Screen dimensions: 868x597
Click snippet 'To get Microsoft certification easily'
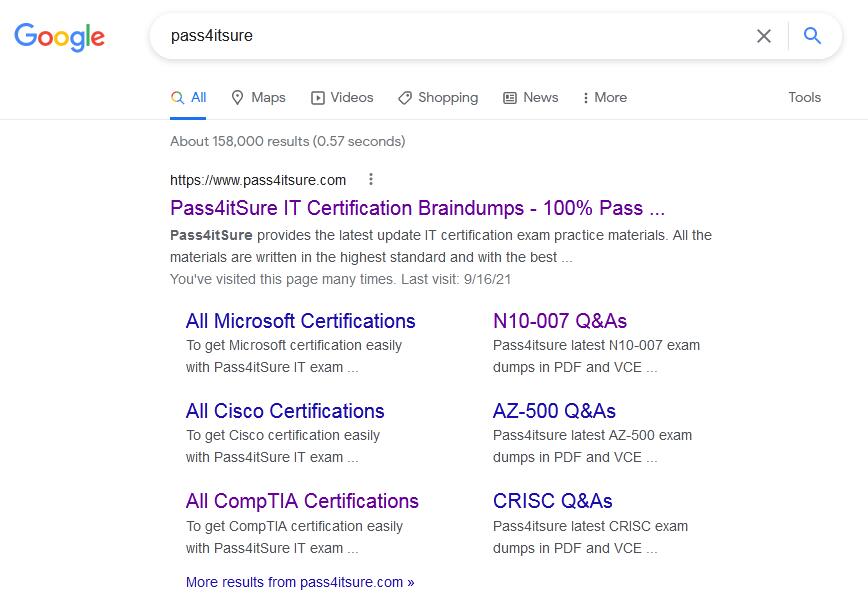[x=294, y=346]
